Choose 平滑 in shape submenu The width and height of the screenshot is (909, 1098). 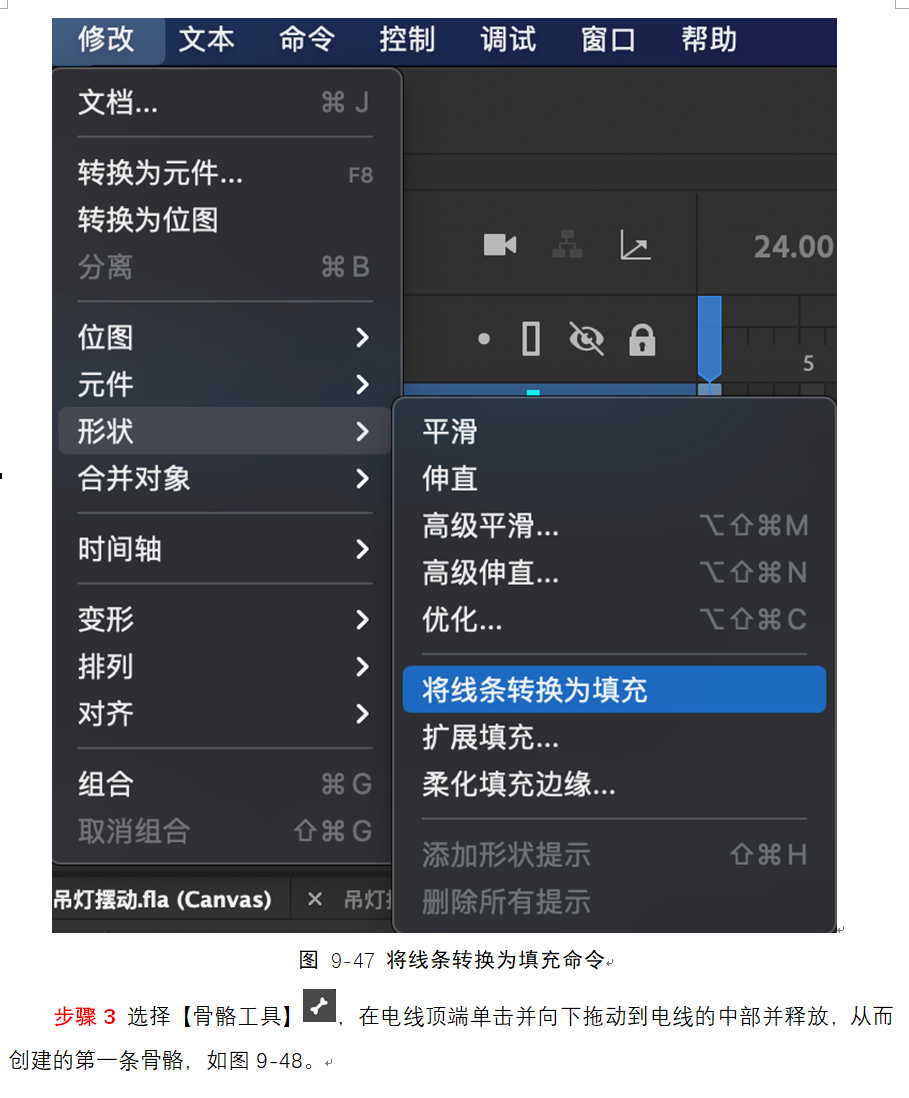(614, 431)
